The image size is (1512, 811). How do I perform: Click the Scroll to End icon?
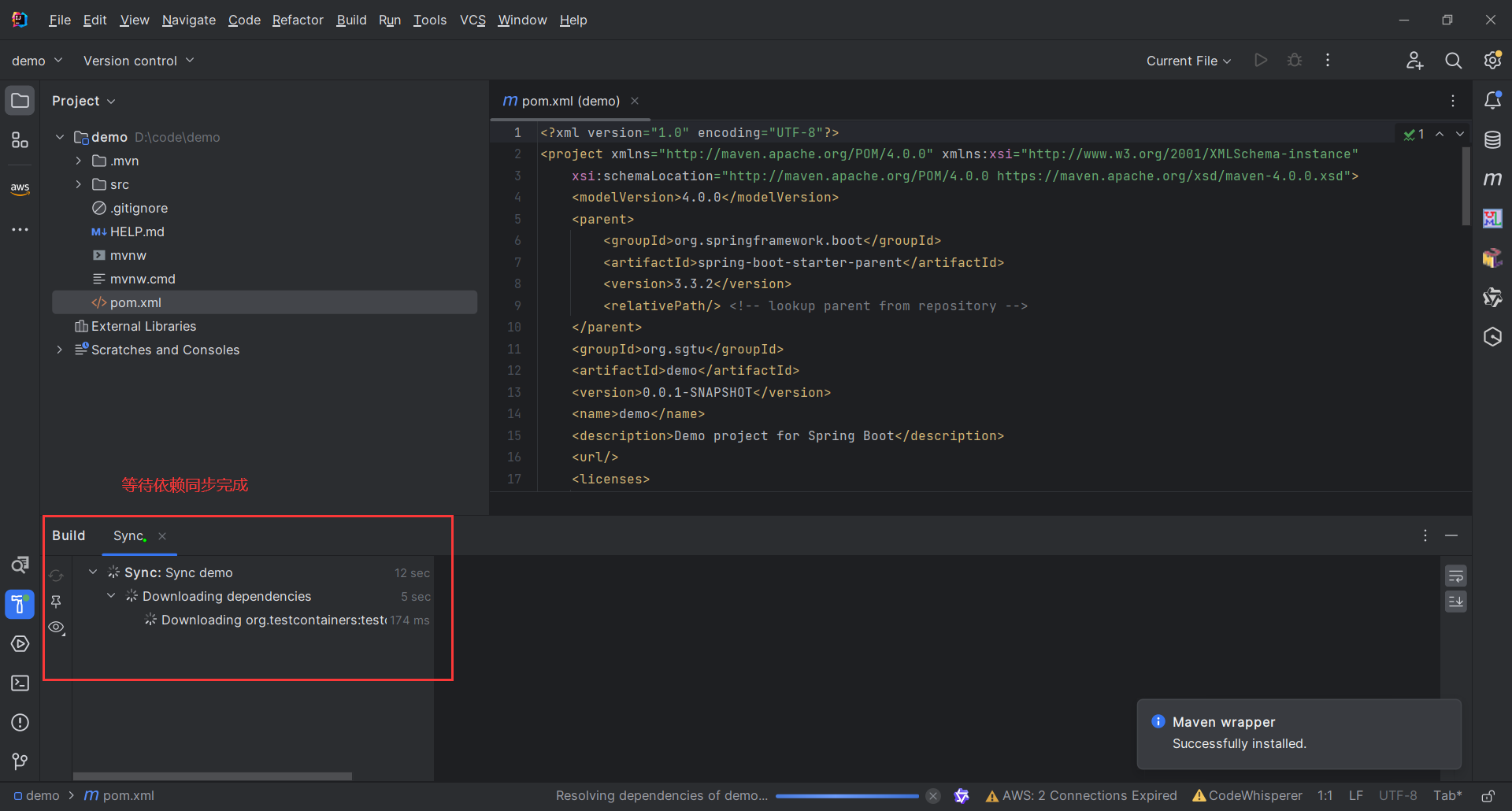pos(1456,602)
